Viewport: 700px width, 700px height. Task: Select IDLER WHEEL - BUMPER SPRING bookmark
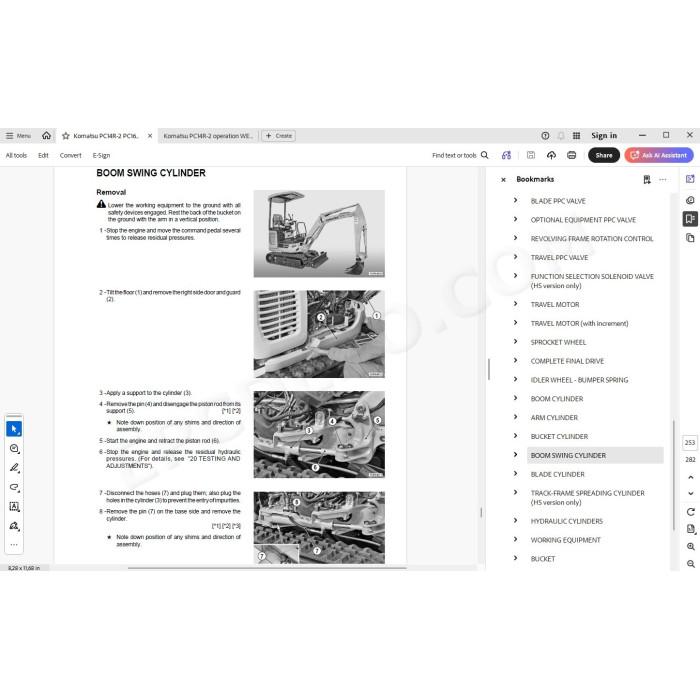(579, 380)
